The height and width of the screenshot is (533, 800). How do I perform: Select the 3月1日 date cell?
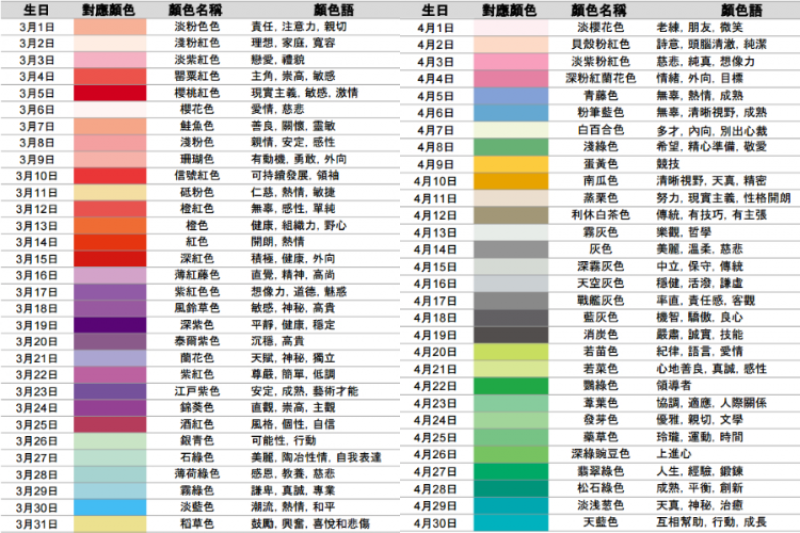pos(36,27)
